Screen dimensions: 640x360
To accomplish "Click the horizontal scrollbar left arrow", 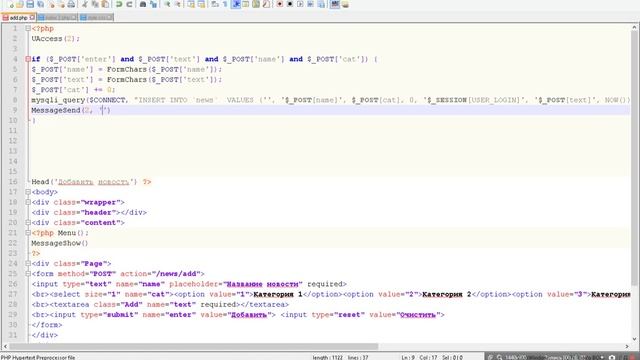I will (x=5, y=347).
